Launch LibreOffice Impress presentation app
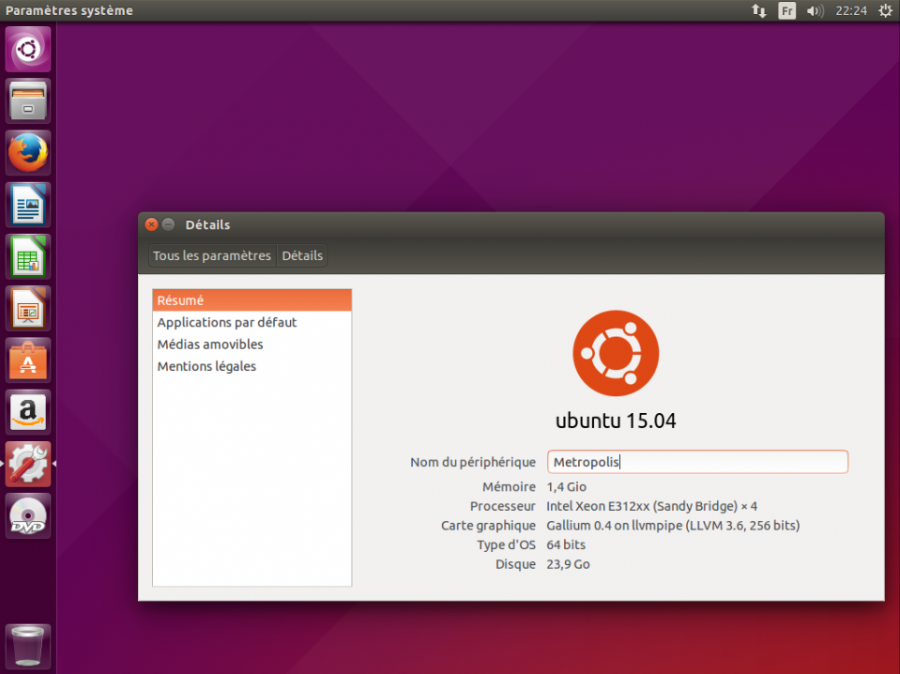900x674 pixels. pos(28,309)
